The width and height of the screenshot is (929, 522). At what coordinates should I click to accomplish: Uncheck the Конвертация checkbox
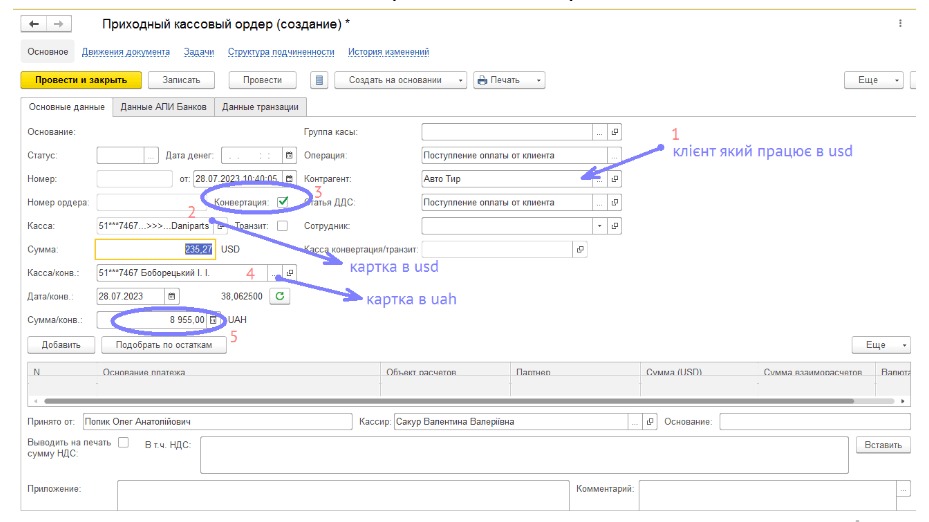[283, 202]
